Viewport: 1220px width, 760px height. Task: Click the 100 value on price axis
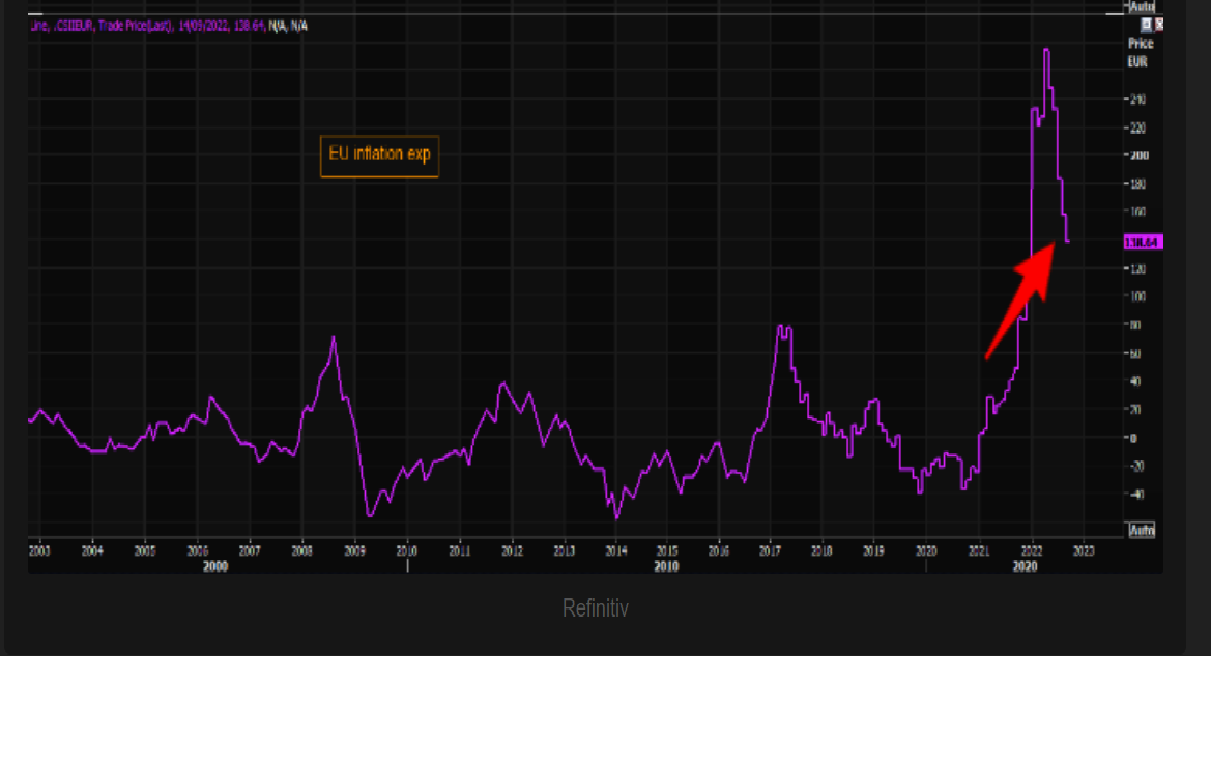click(x=1139, y=297)
